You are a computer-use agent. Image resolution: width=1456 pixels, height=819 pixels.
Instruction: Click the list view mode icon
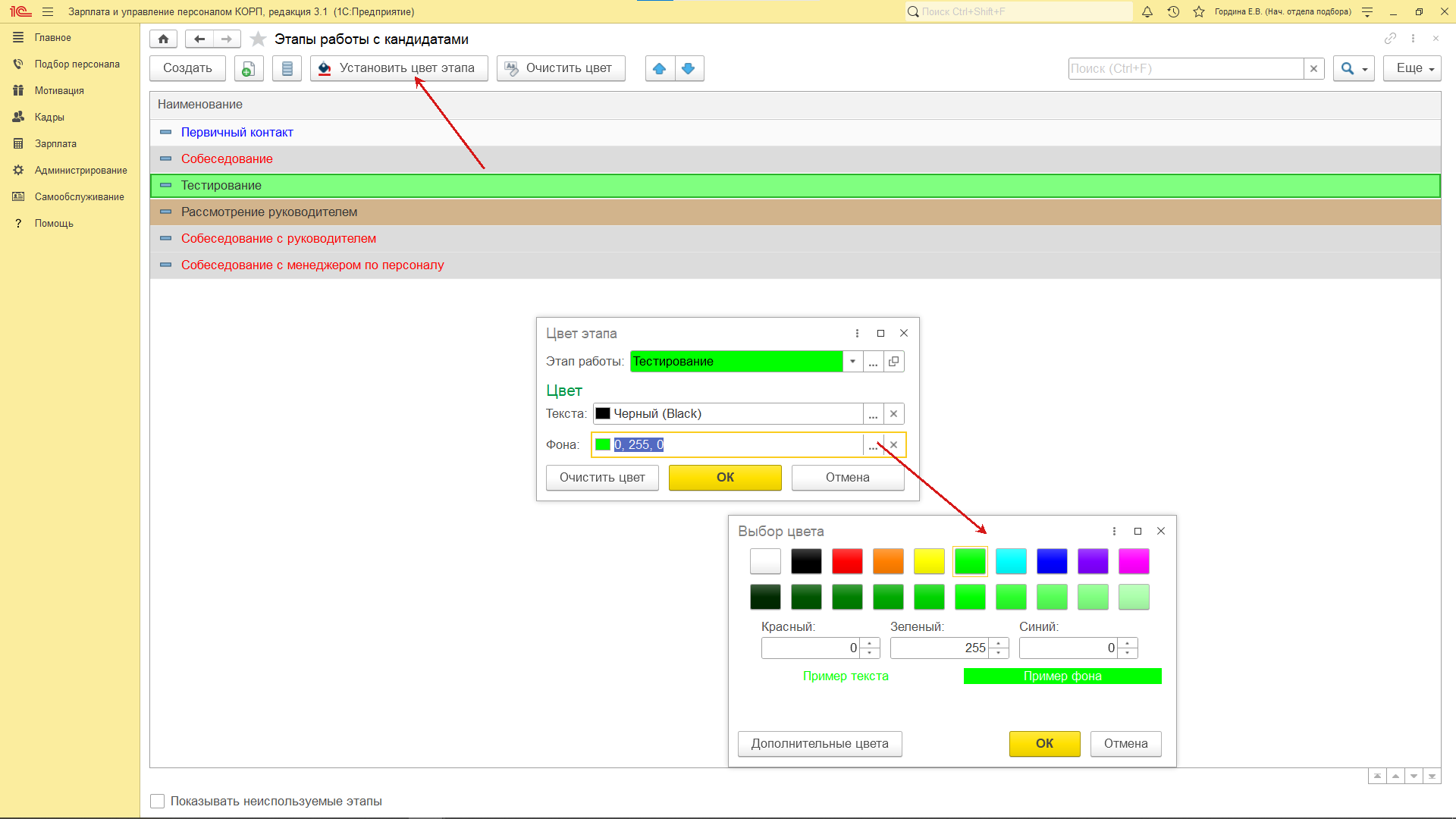[287, 68]
